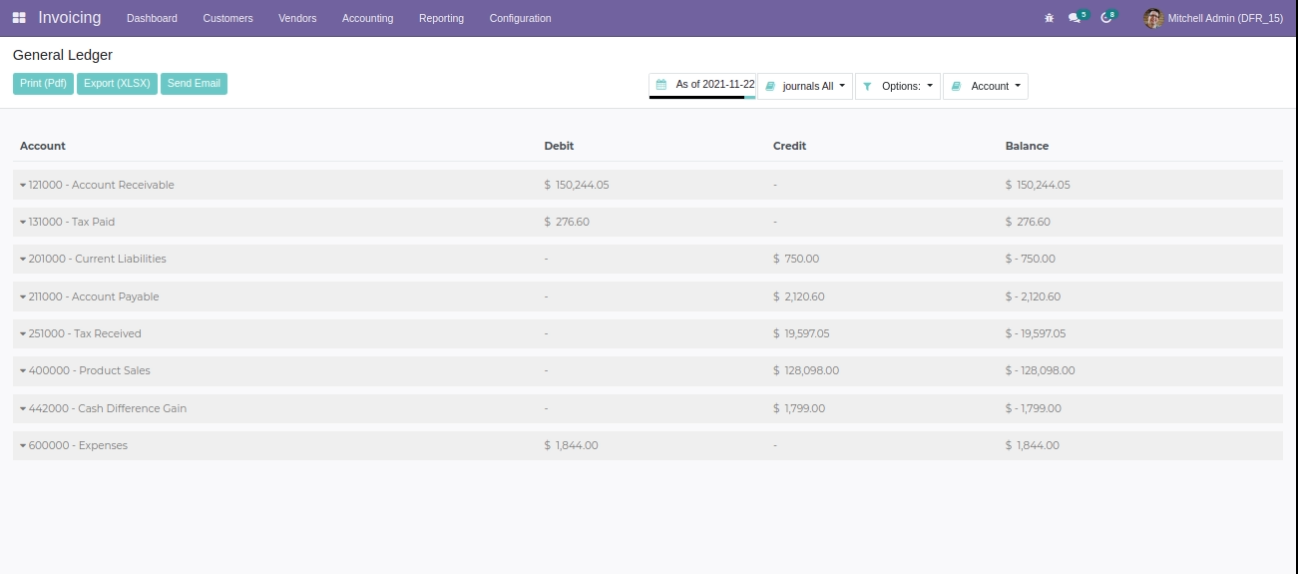Expand the 600000 Expenses row

point(73,446)
